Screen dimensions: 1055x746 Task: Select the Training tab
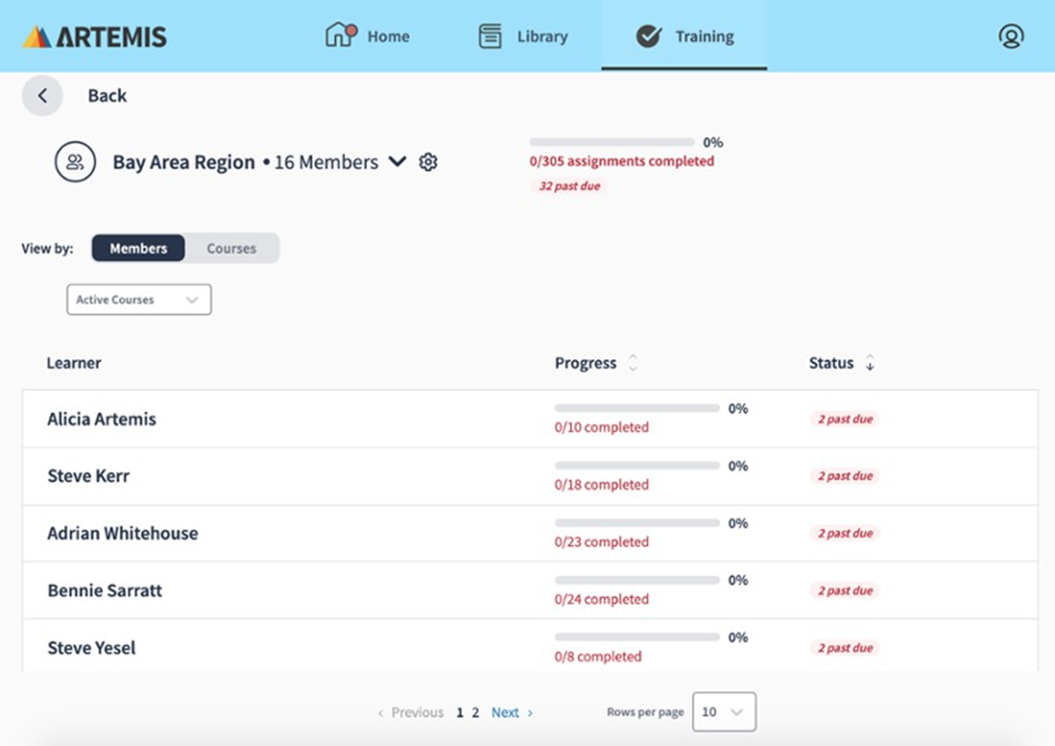pyautogui.click(x=684, y=37)
